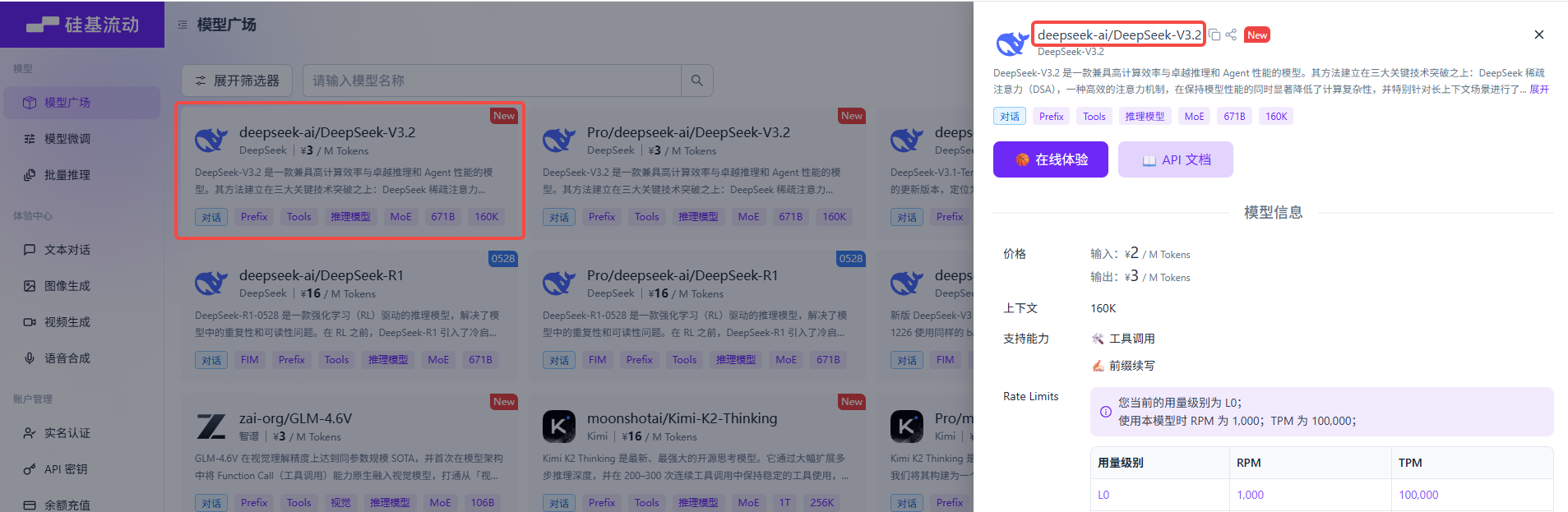Click the 256K tag on Kimi-K2-Thinking card
The height and width of the screenshot is (512, 1568).
pyautogui.click(x=822, y=503)
